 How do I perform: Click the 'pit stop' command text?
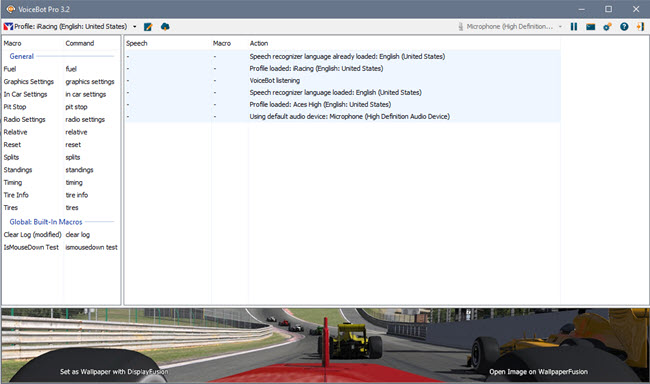pyautogui.click(x=76, y=107)
